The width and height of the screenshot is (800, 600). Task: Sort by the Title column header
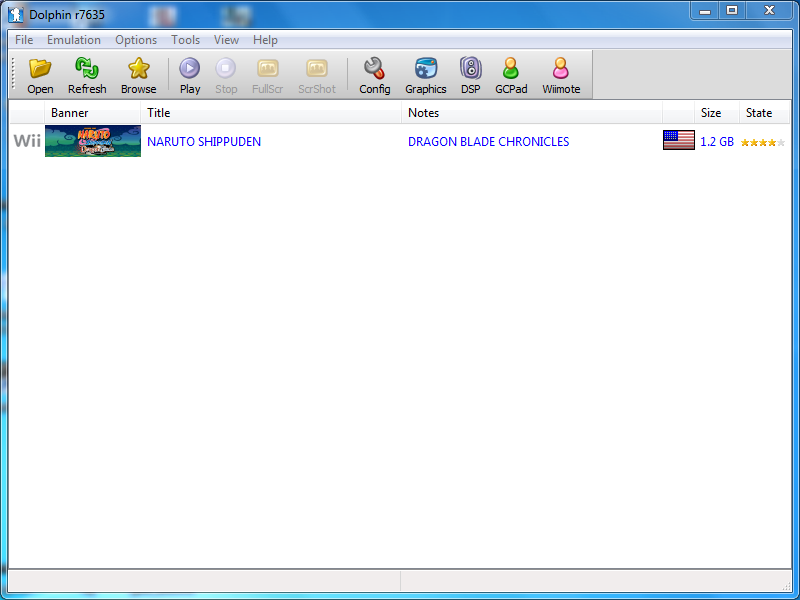tap(271, 113)
